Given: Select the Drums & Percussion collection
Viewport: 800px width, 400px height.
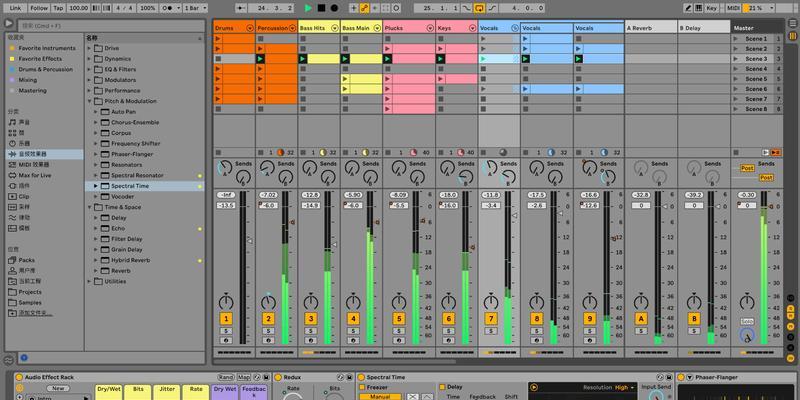Looking at the screenshot, I should click(x=46, y=69).
